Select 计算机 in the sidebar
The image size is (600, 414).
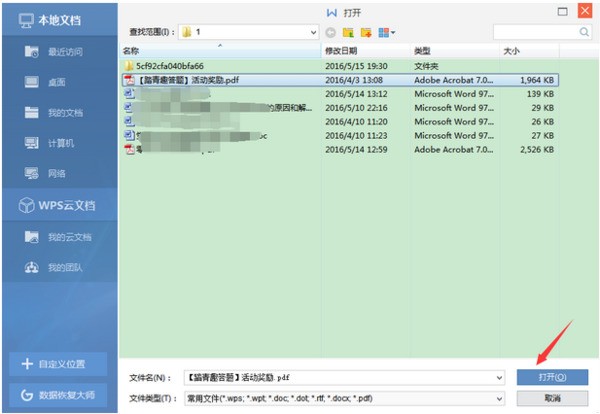pos(60,143)
